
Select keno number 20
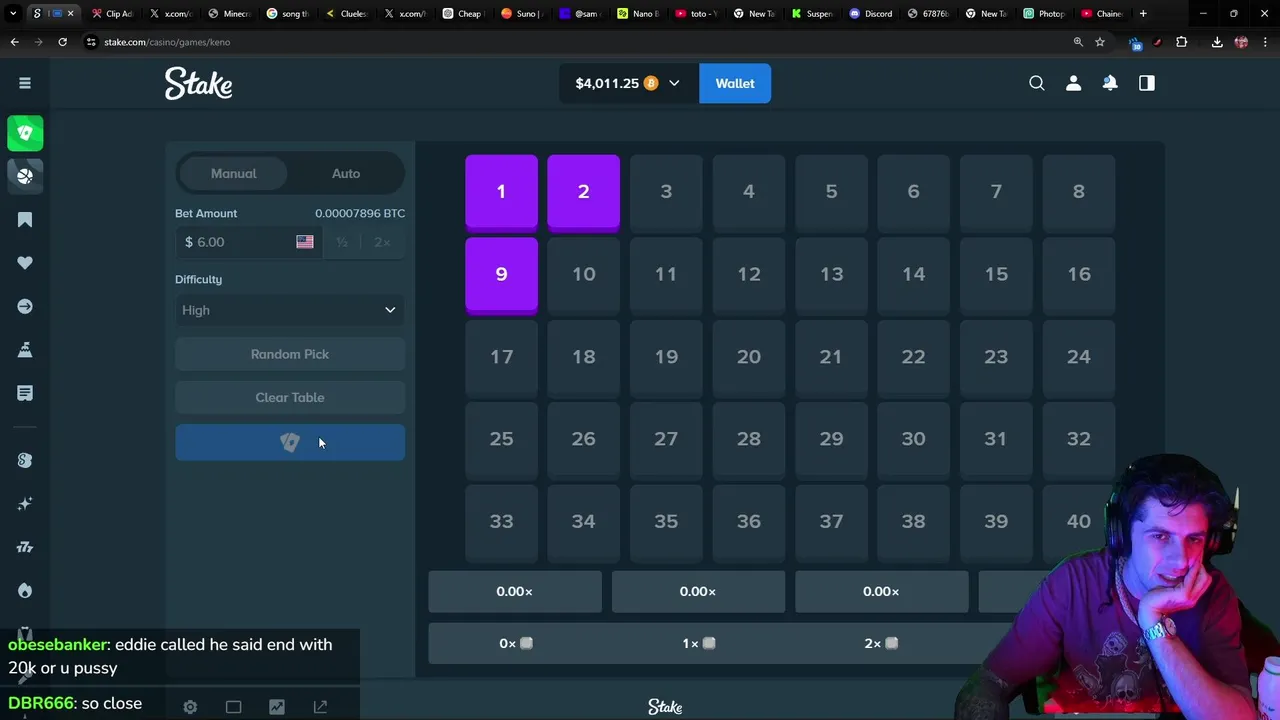749,358
